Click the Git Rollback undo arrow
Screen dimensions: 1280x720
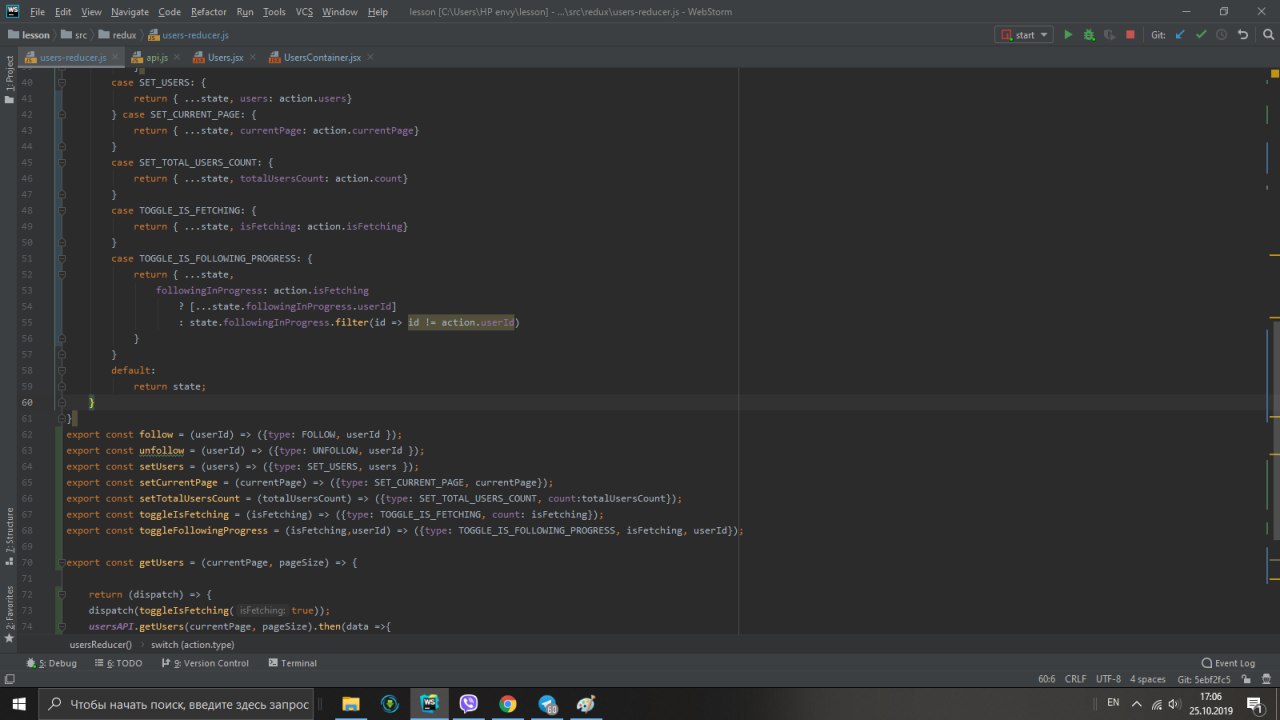click(1243, 35)
